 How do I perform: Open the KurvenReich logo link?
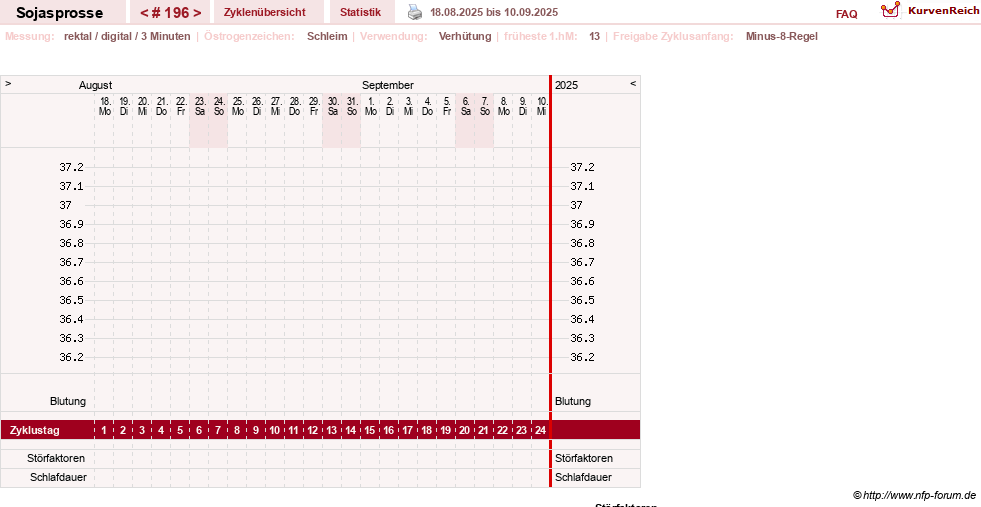click(930, 11)
